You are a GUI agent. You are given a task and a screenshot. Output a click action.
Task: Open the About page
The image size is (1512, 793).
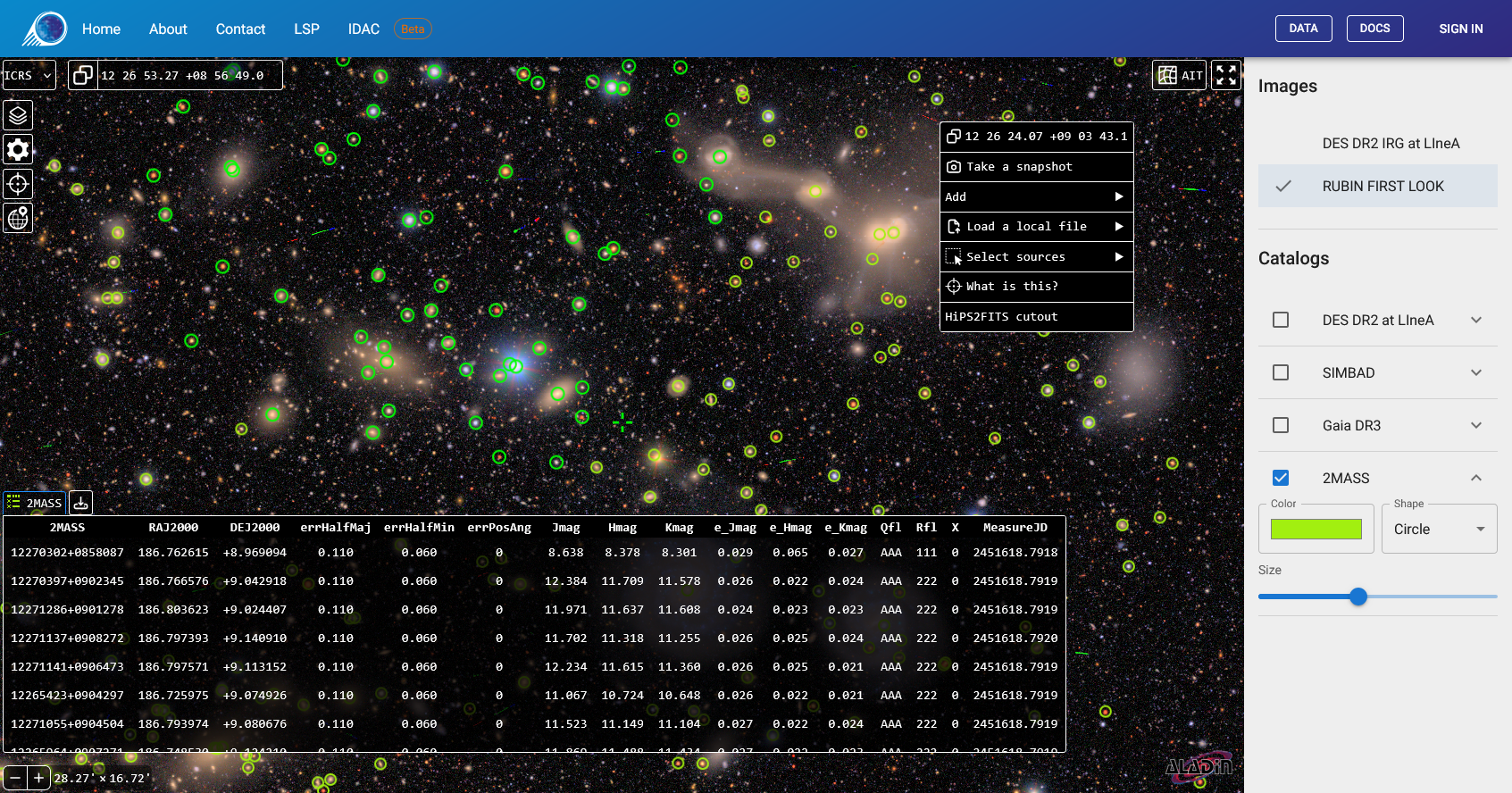point(168,29)
